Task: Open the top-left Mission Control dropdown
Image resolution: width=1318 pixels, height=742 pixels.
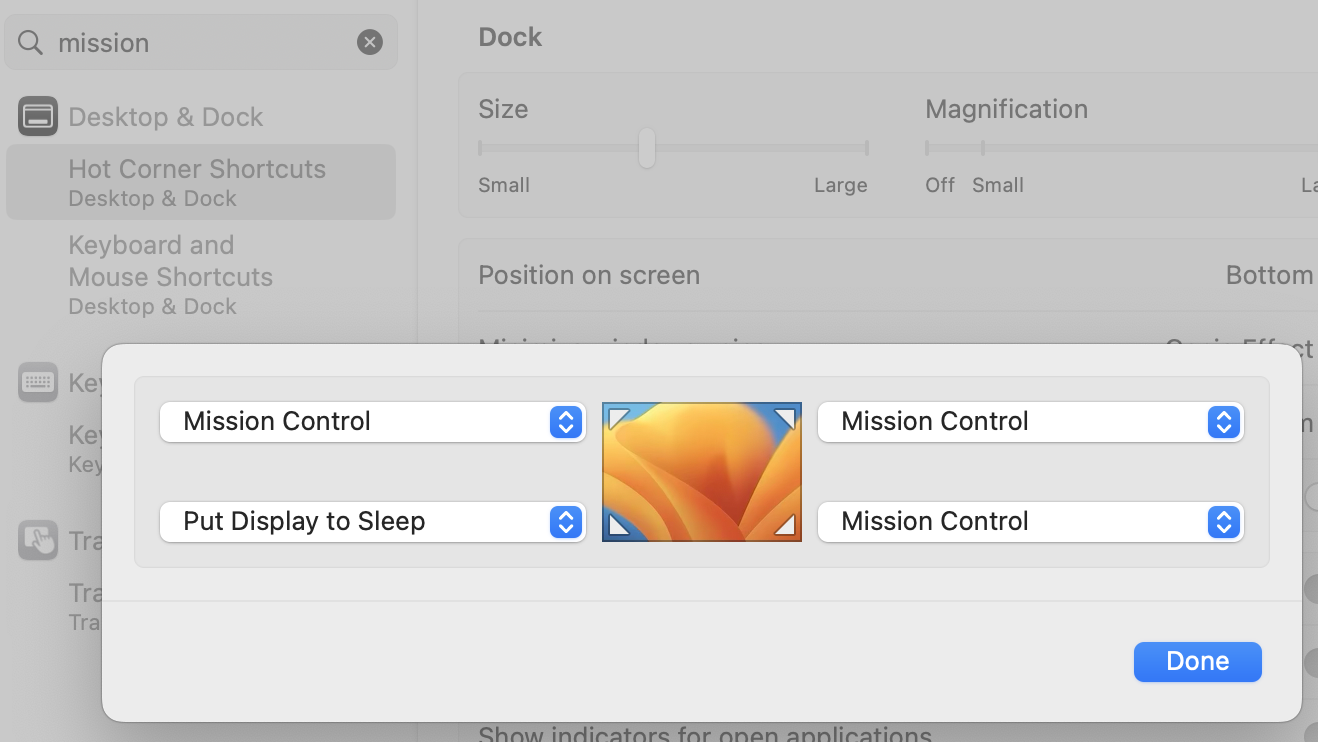Action: point(372,422)
